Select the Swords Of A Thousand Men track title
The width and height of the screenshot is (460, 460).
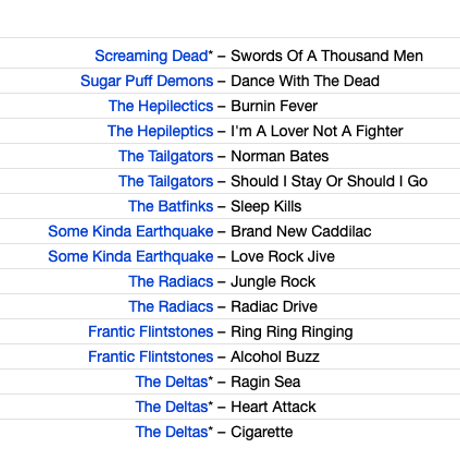click(x=327, y=56)
